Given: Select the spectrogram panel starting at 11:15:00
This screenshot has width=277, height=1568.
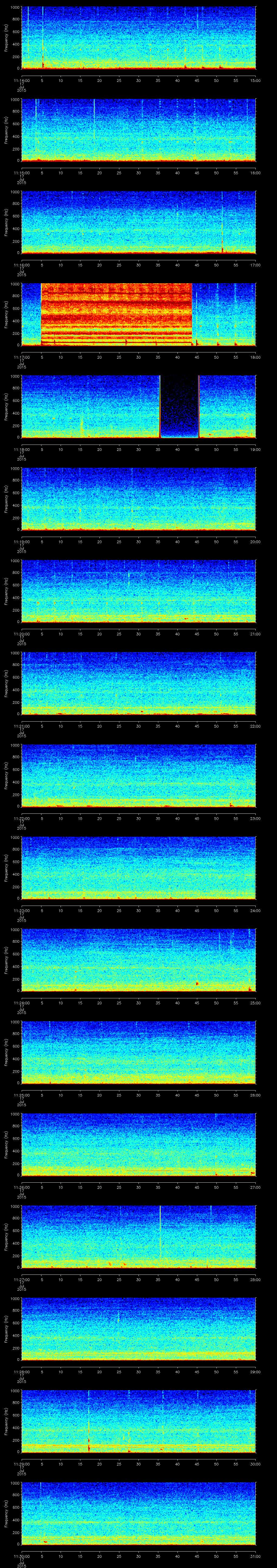Looking at the screenshot, I should click(x=139, y=130).
